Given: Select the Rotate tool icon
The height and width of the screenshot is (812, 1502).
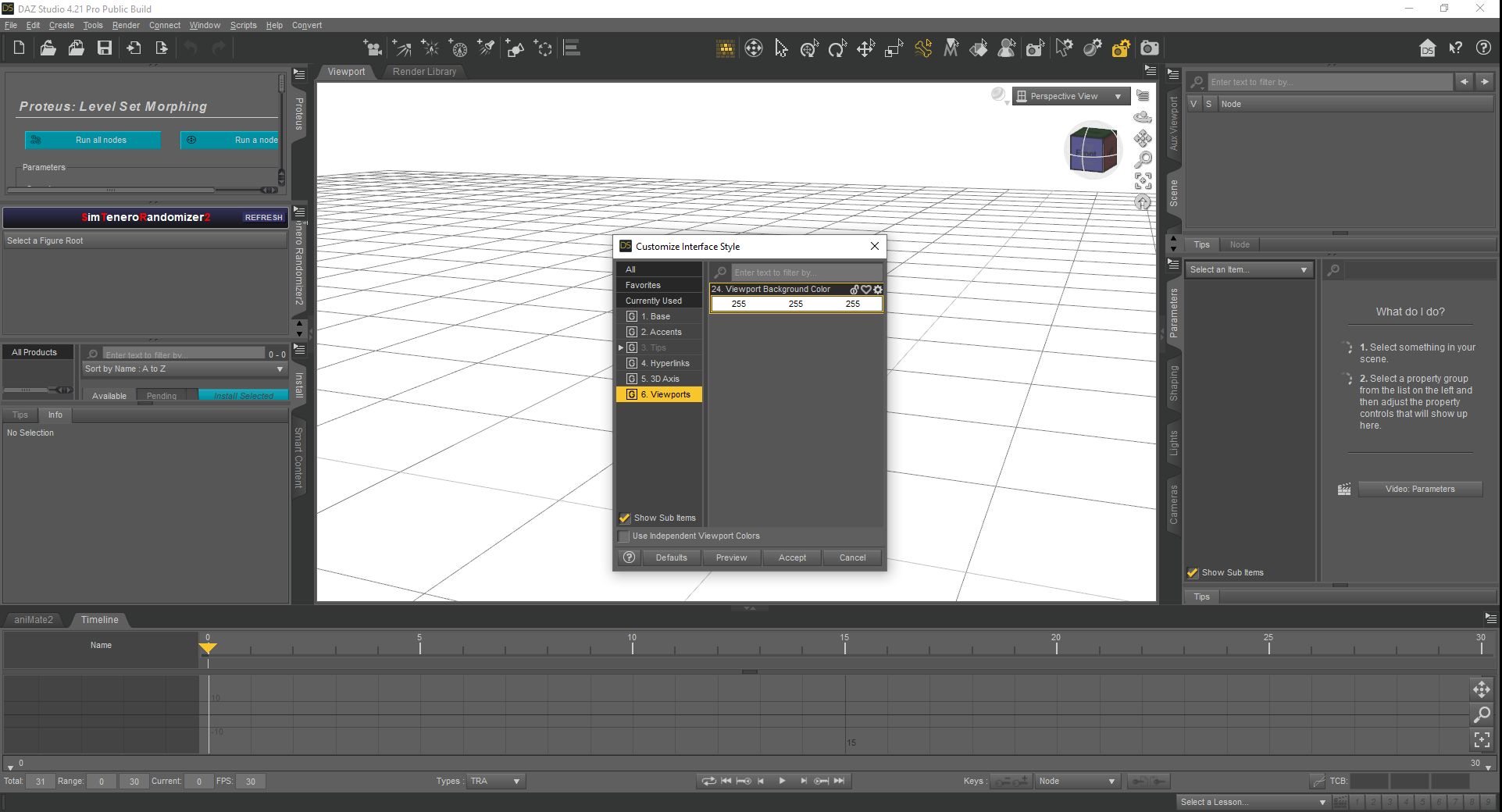Looking at the screenshot, I should coord(837,48).
